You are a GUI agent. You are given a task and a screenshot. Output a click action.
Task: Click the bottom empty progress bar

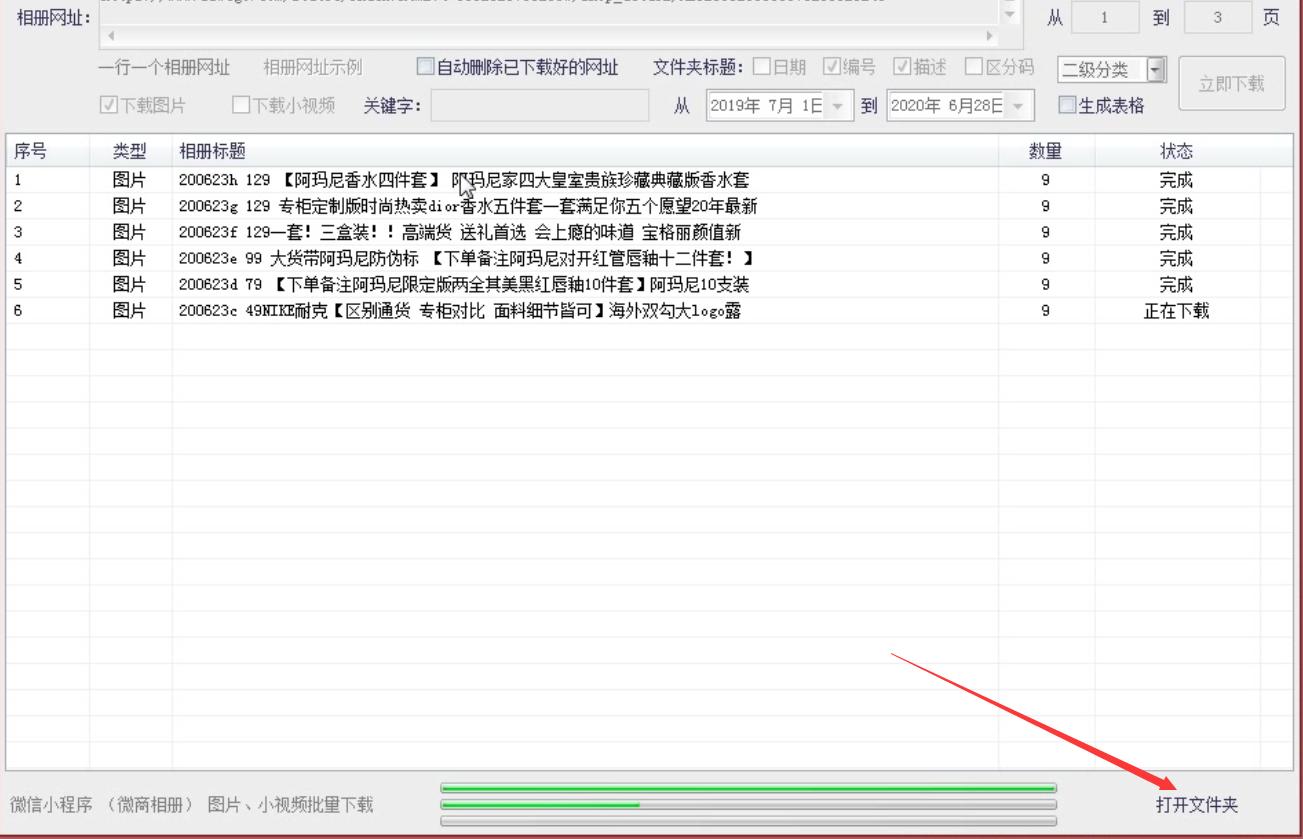point(748,821)
